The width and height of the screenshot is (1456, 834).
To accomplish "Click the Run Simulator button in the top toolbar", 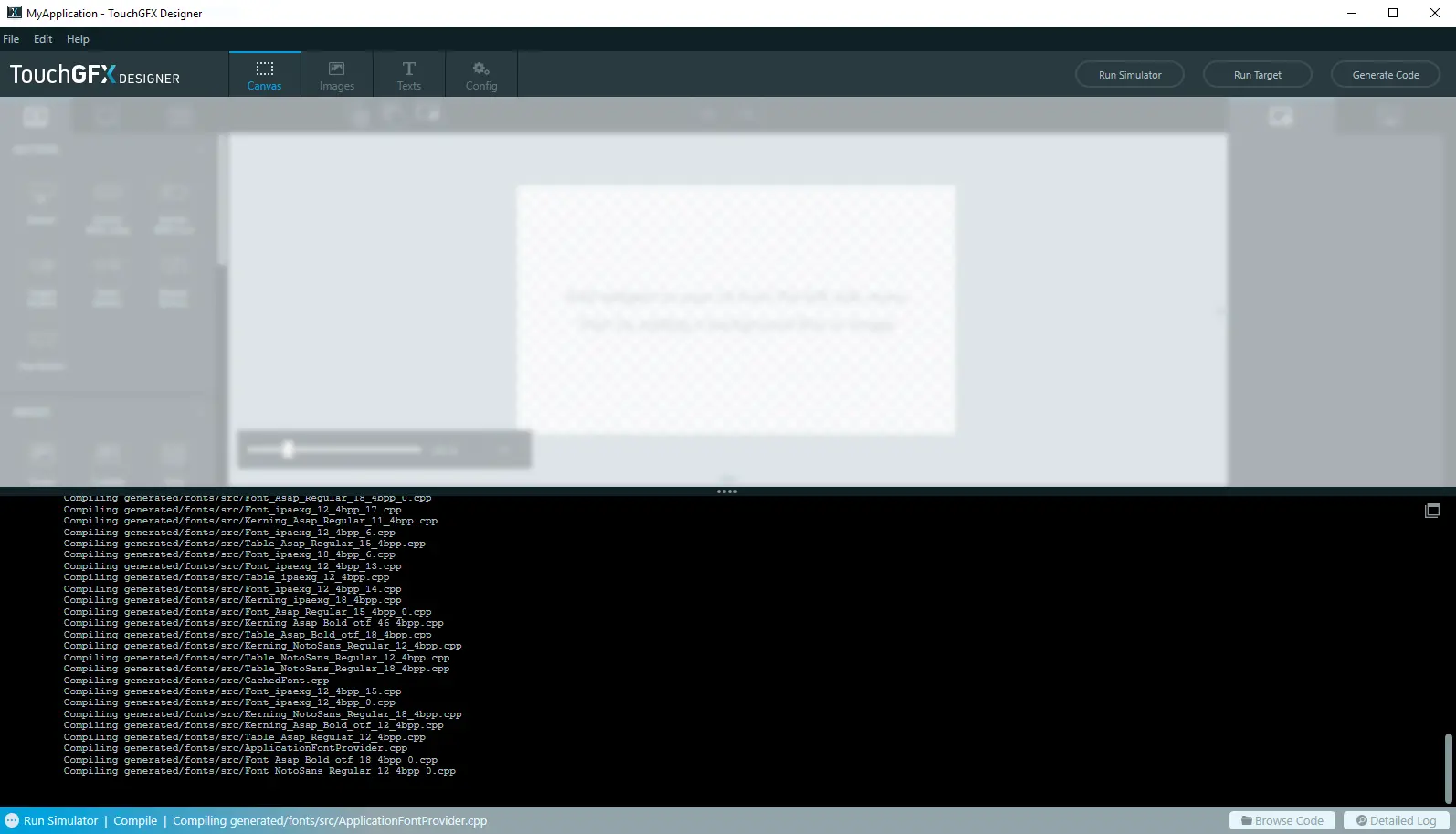I will point(1130,75).
